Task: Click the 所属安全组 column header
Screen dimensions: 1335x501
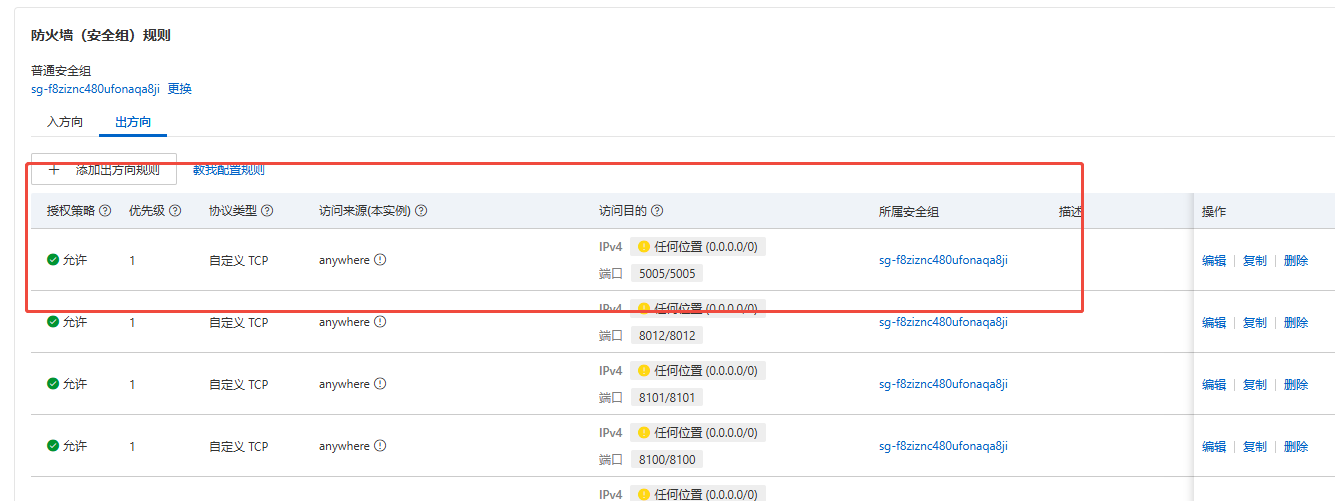Action: pyautogui.click(x=909, y=211)
